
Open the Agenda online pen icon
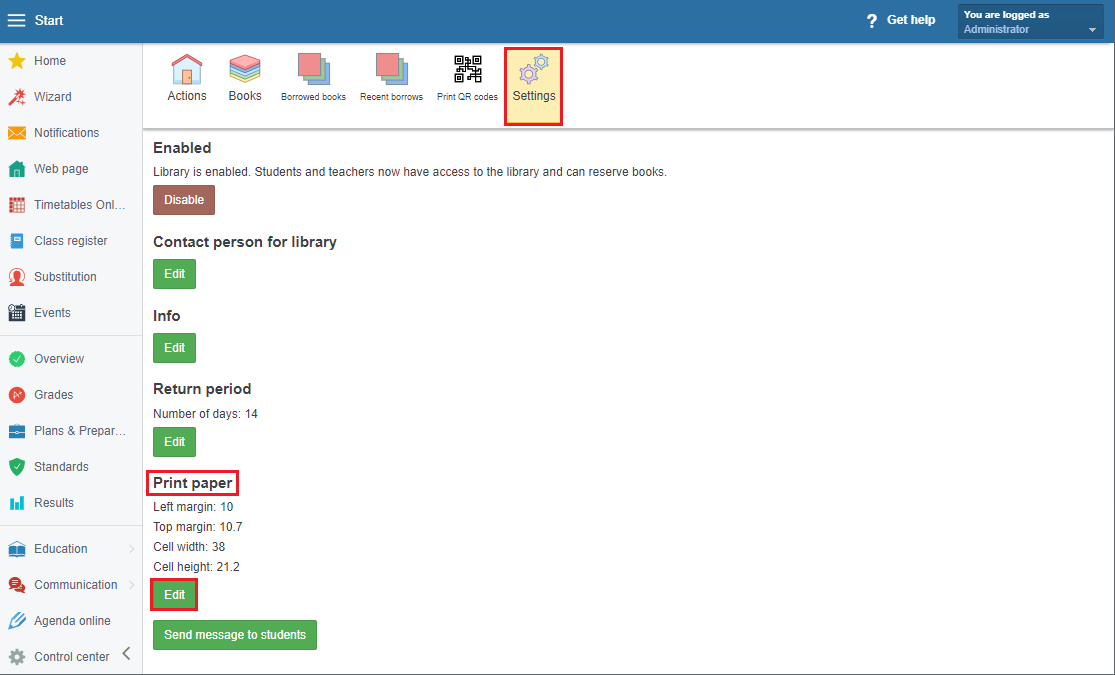point(17,621)
